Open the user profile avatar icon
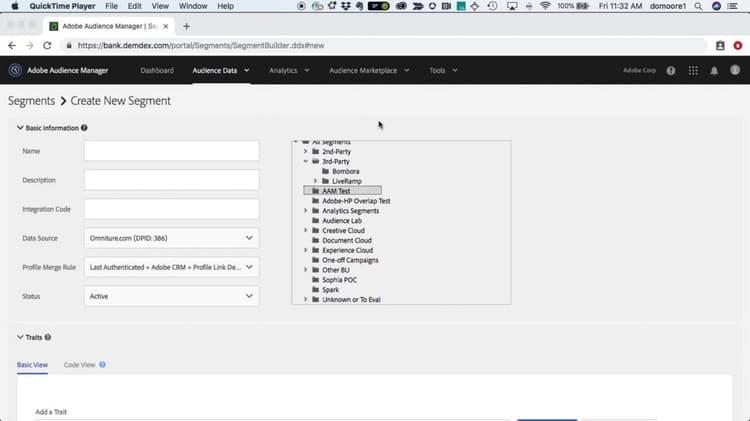 (735, 70)
